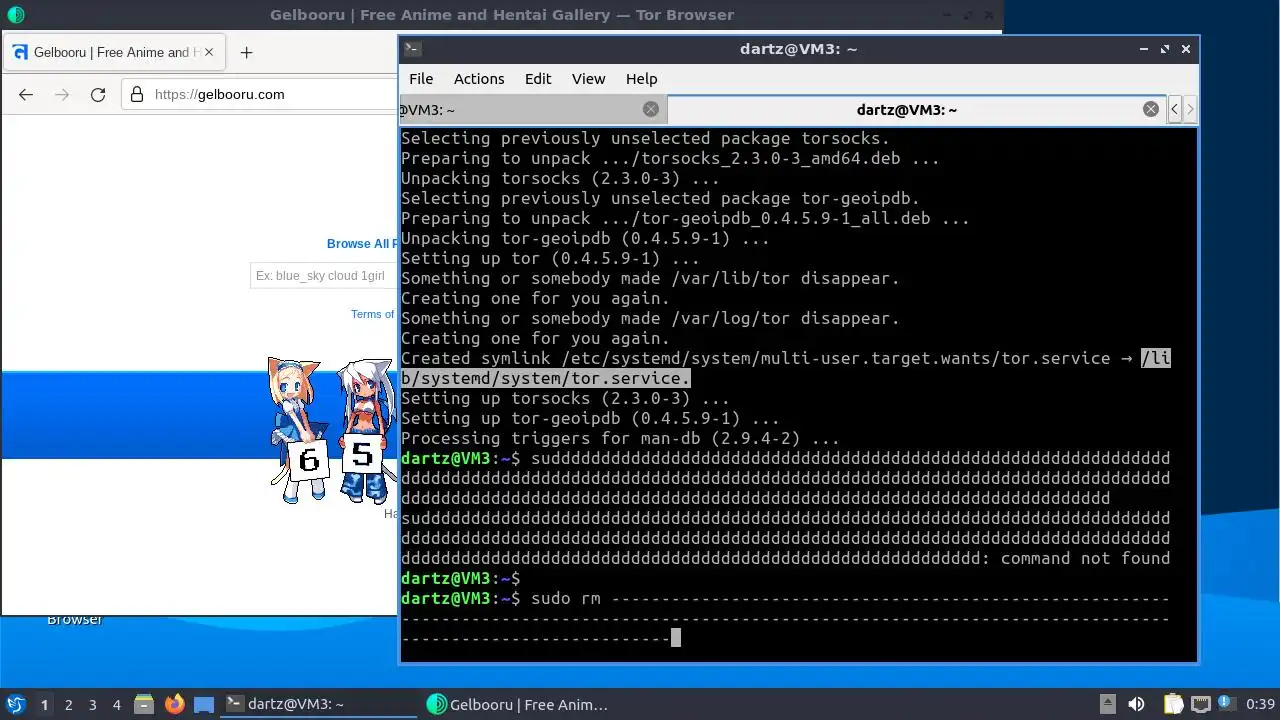Viewport: 1280px width, 720px height.
Task: Click the show desktop icon on taskbar
Action: pyautogui.click(x=204, y=705)
